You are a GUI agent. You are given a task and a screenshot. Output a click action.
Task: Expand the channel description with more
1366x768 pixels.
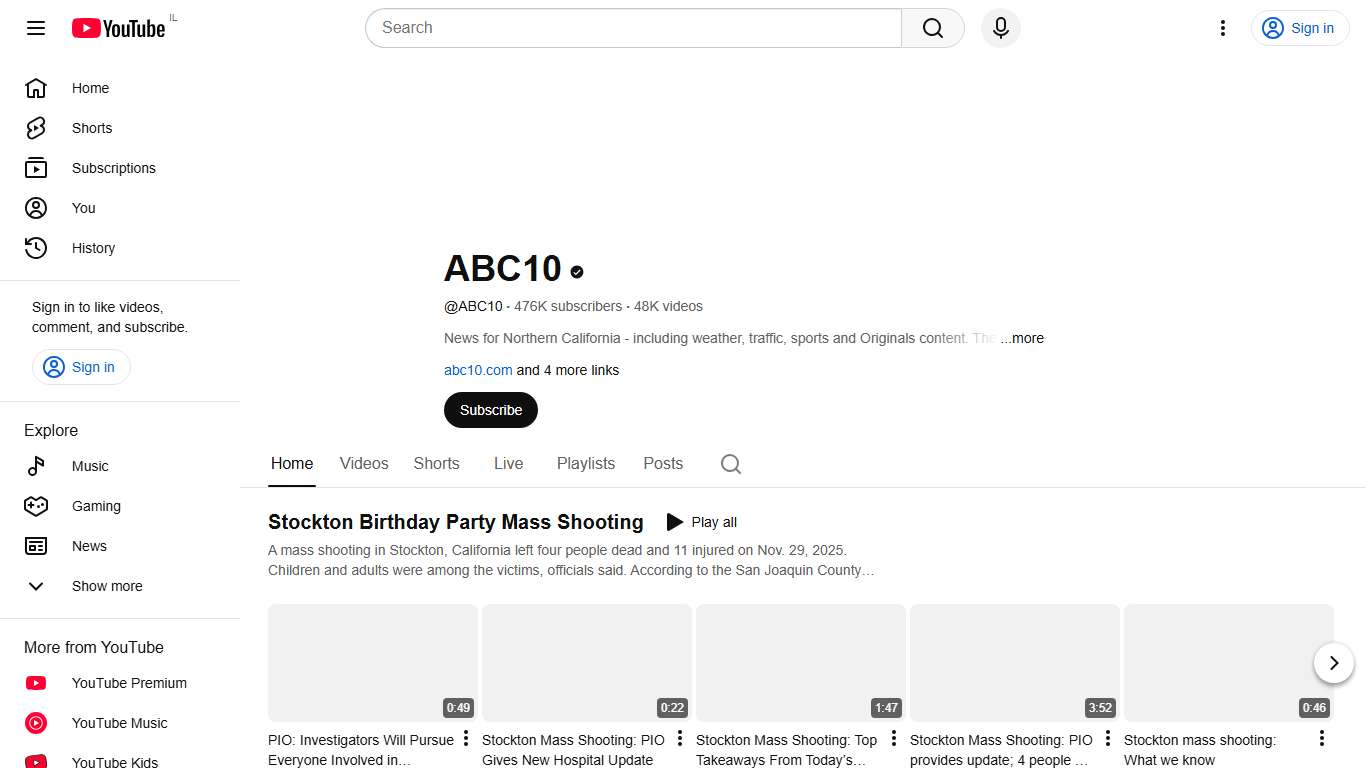(1024, 338)
